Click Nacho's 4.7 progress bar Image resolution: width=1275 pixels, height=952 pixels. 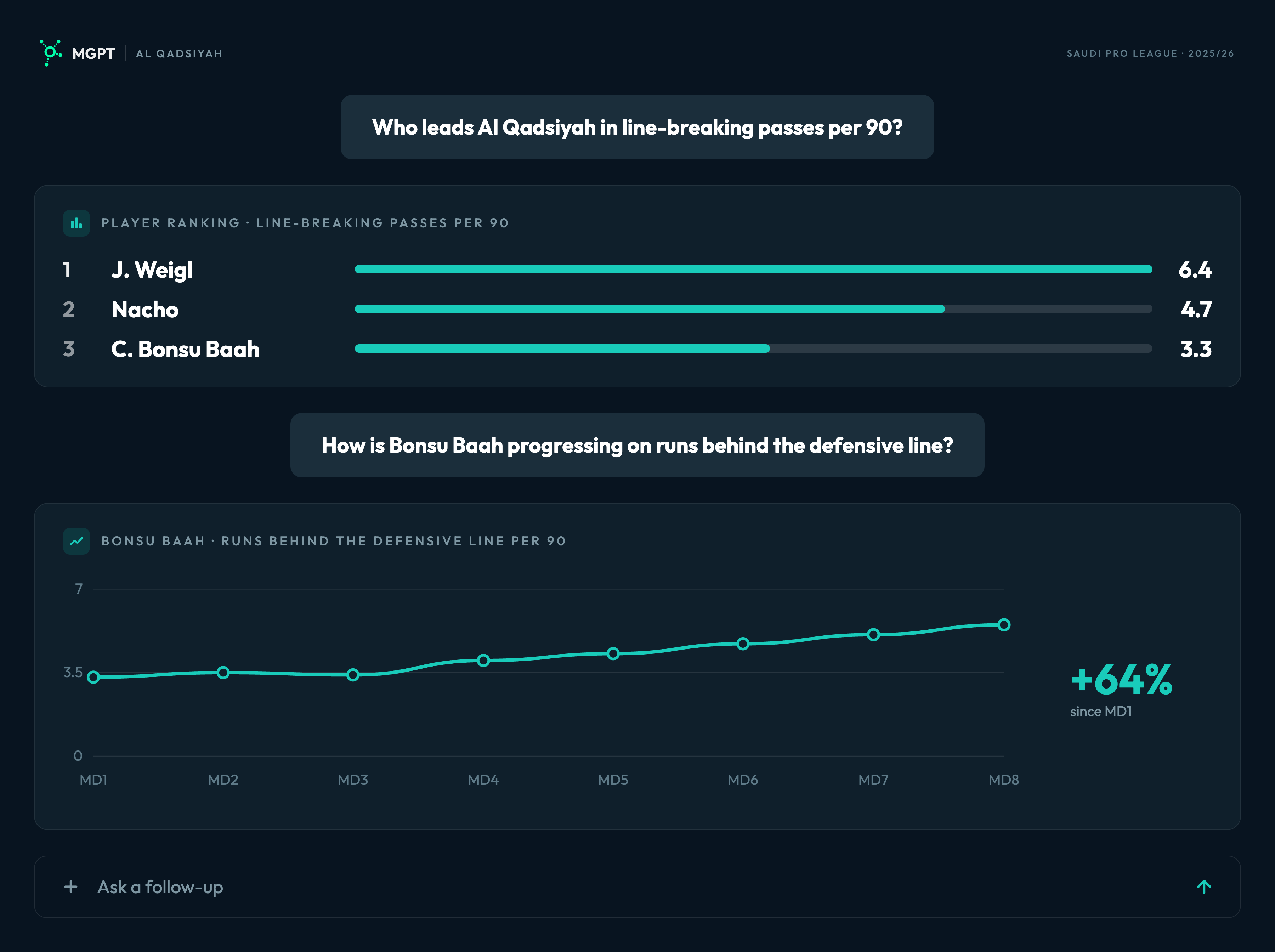(754, 309)
